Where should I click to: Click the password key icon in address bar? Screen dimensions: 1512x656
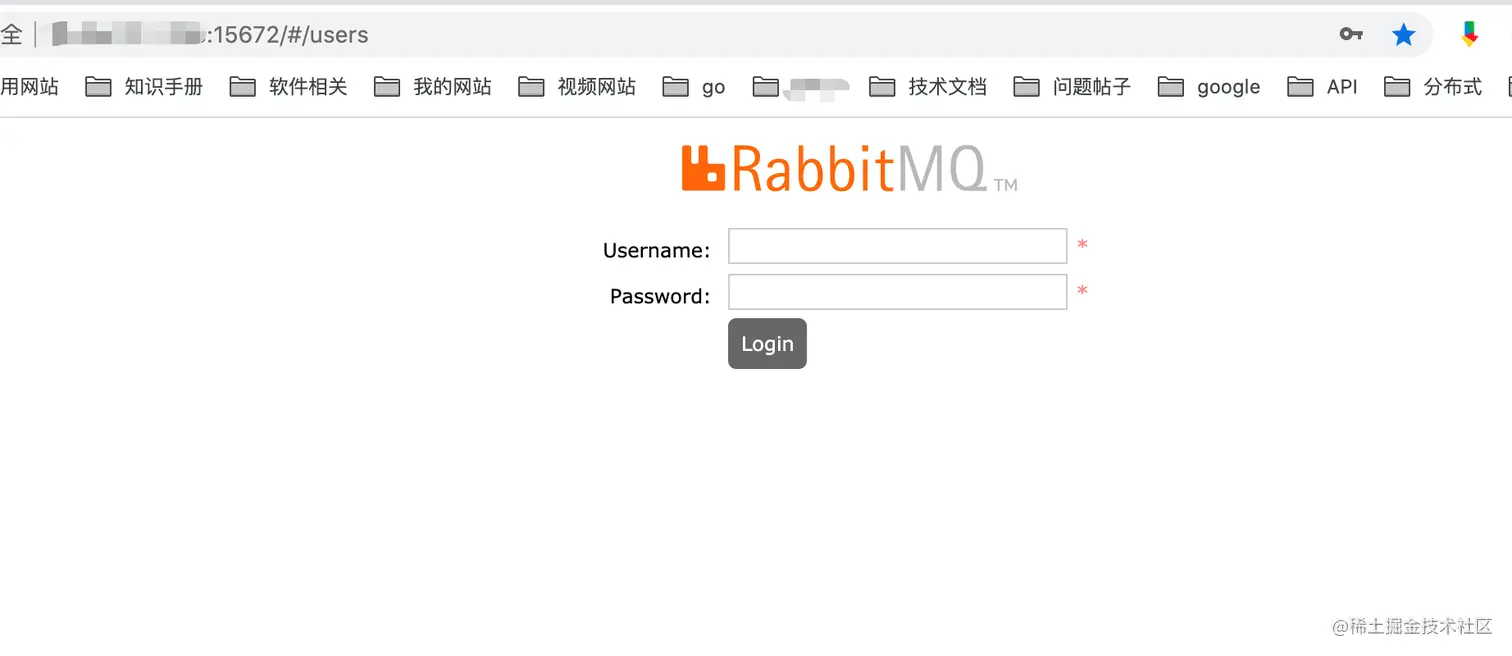coord(1351,34)
